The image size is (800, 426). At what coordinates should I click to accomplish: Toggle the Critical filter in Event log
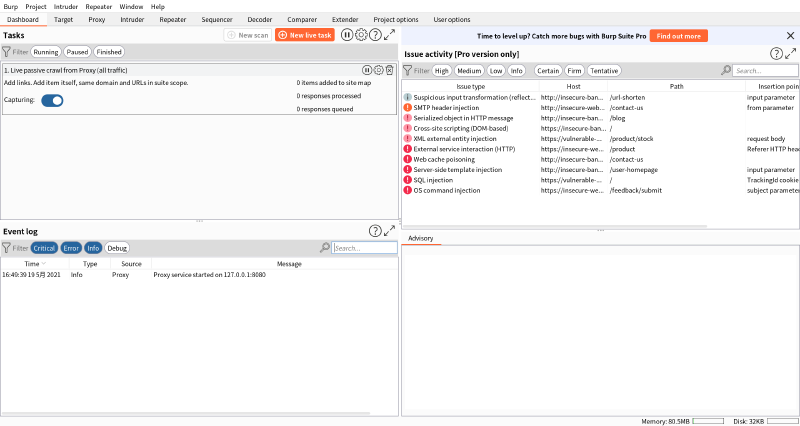[x=44, y=248]
